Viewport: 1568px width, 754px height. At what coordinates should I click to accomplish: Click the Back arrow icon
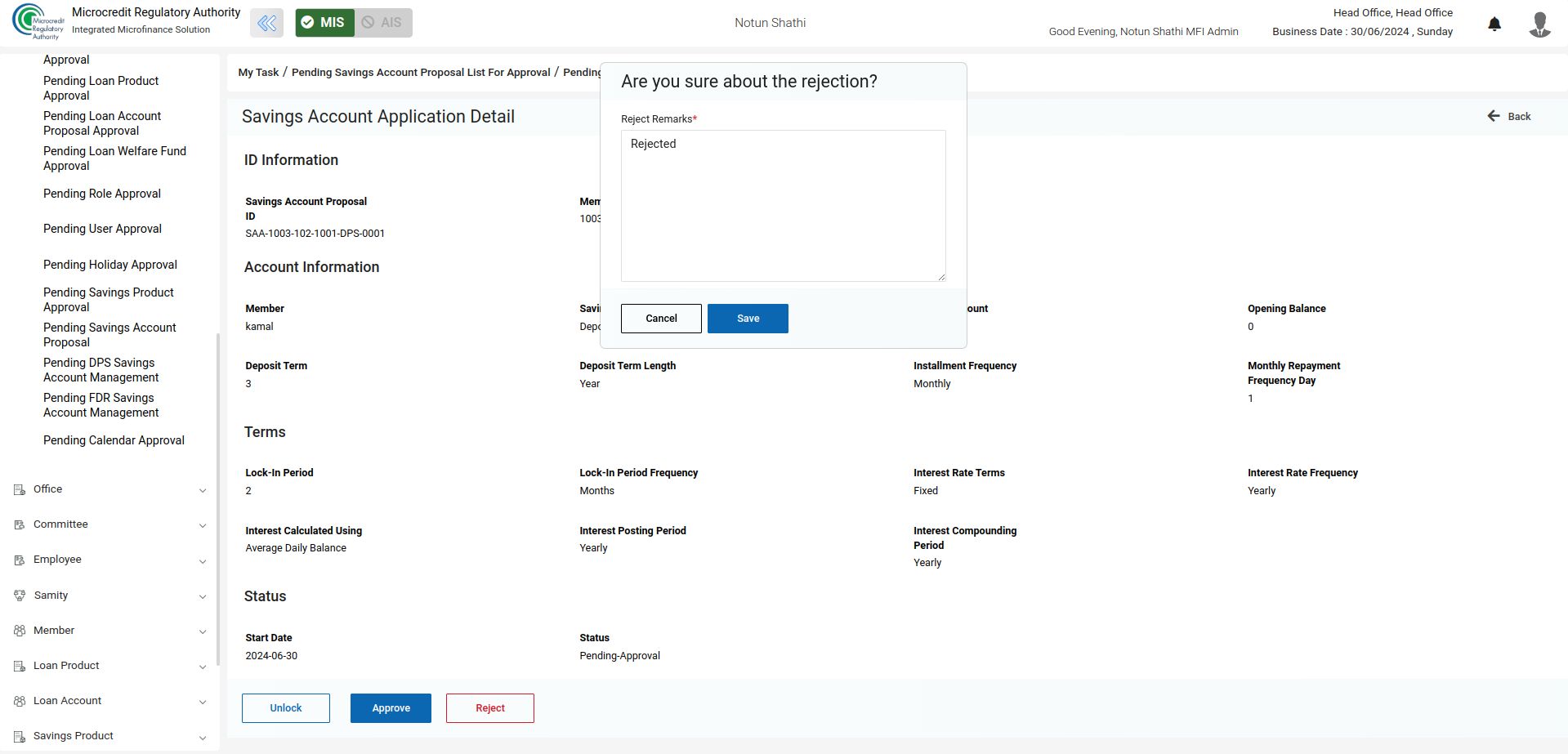[x=1494, y=116]
